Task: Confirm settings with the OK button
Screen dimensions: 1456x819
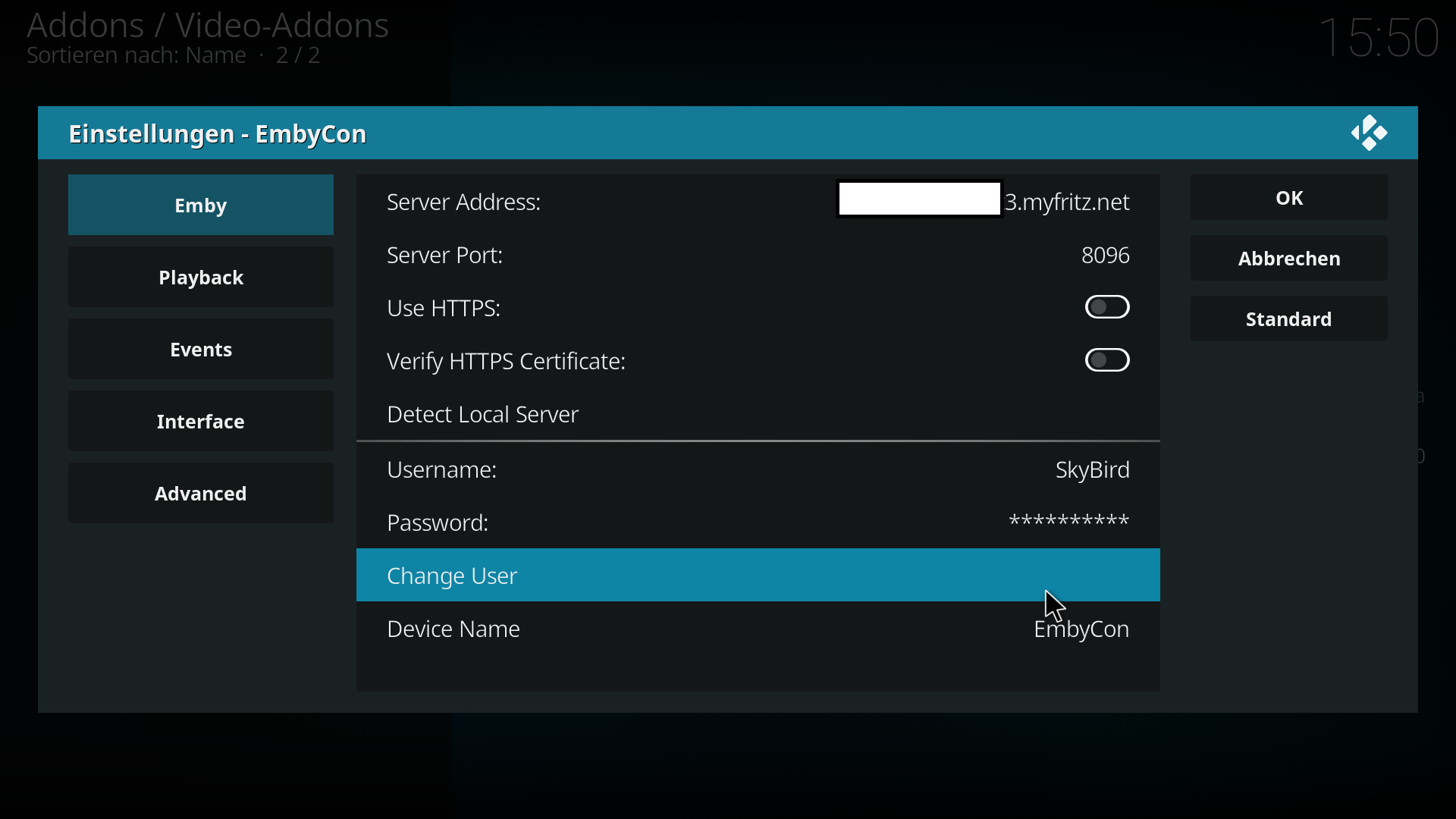Action: (1289, 197)
